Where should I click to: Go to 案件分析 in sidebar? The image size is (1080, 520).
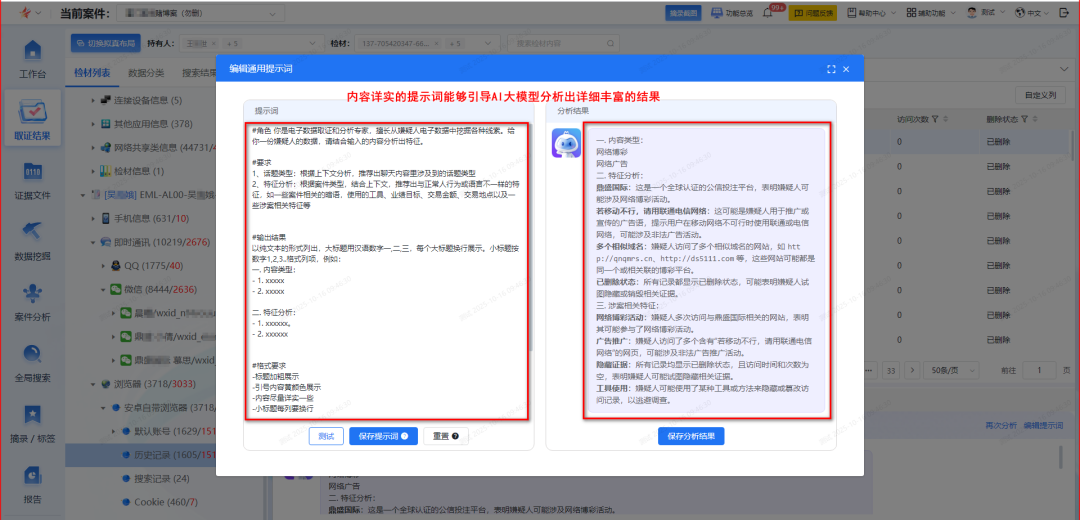point(32,302)
